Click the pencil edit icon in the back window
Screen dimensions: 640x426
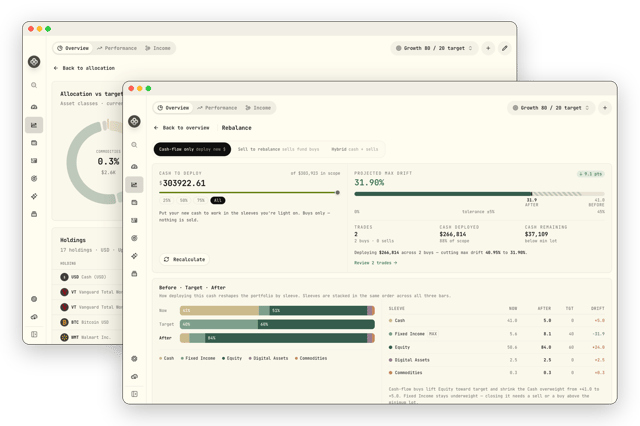point(504,48)
